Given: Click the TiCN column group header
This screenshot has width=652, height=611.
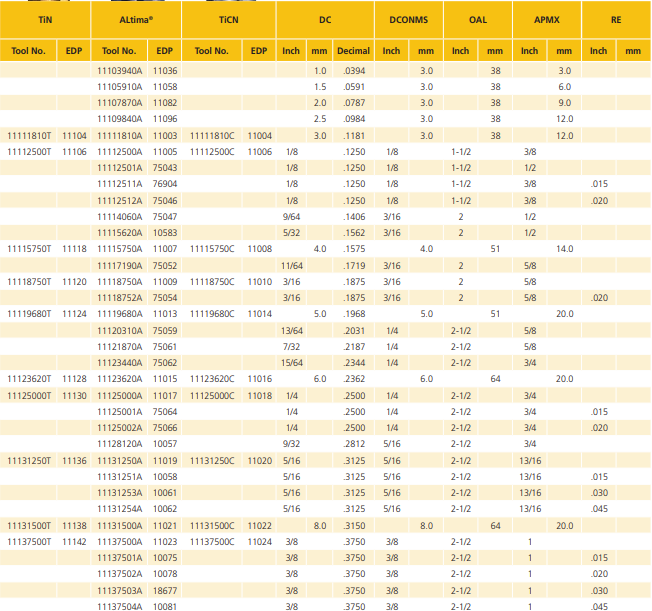Looking at the screenshot, I should pos(230,20).
